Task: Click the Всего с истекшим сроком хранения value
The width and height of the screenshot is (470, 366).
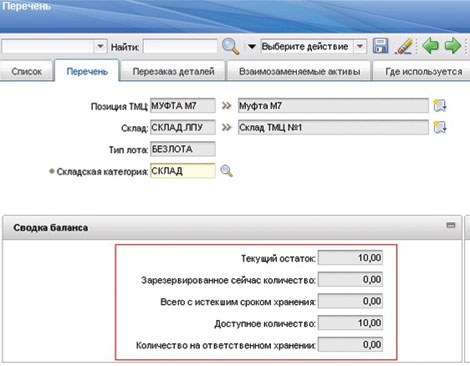Action: [350, 301]
